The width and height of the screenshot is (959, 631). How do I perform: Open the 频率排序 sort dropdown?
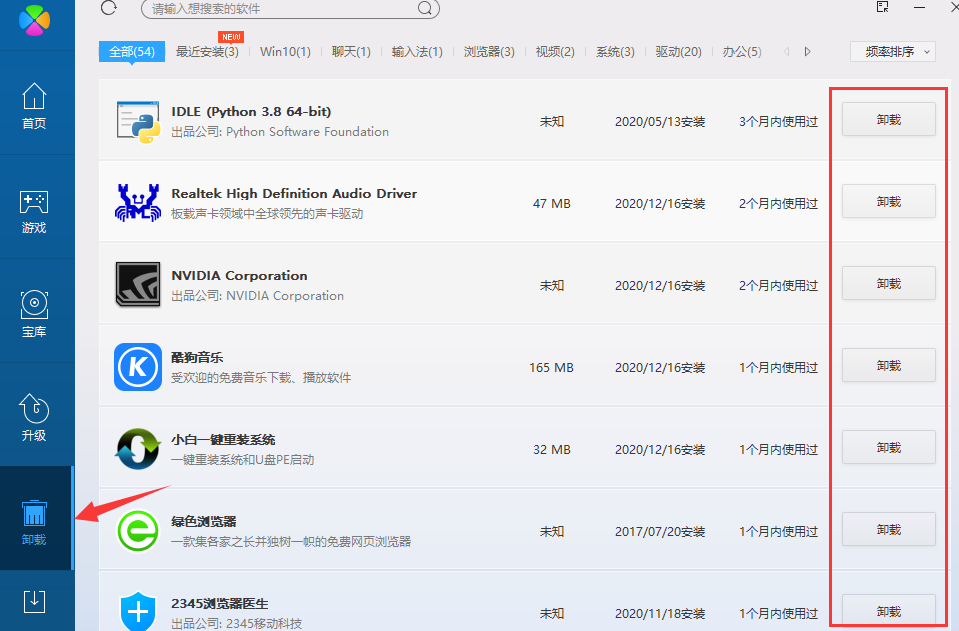click(x=893, y=52)
